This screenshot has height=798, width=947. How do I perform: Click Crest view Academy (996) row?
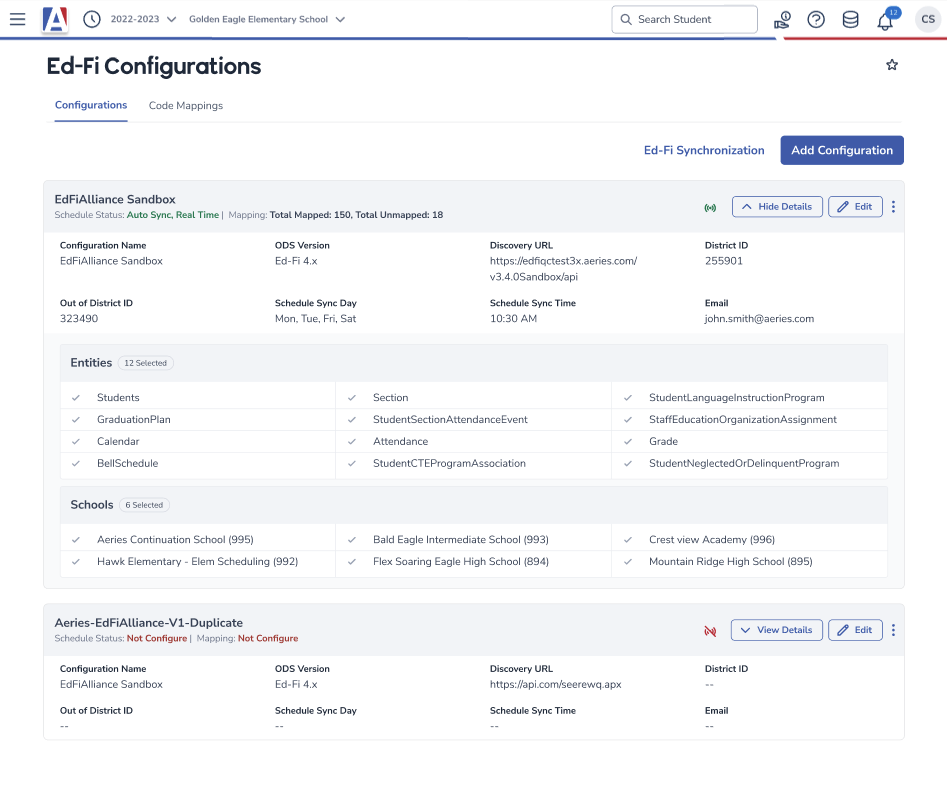[750, 539]
